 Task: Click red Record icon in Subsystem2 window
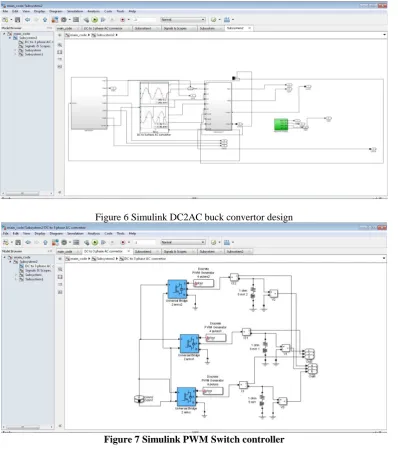122,20
